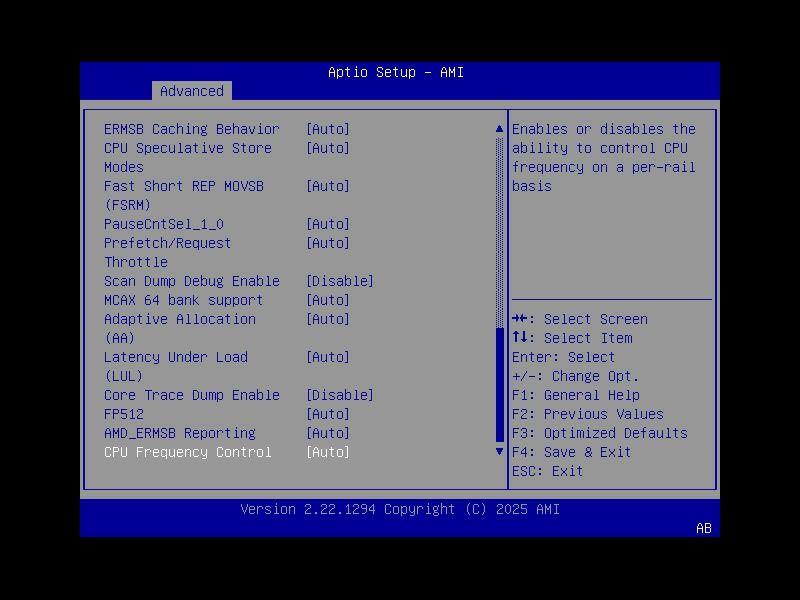Click F3: Optimized Defaults entry

point(600,433)
